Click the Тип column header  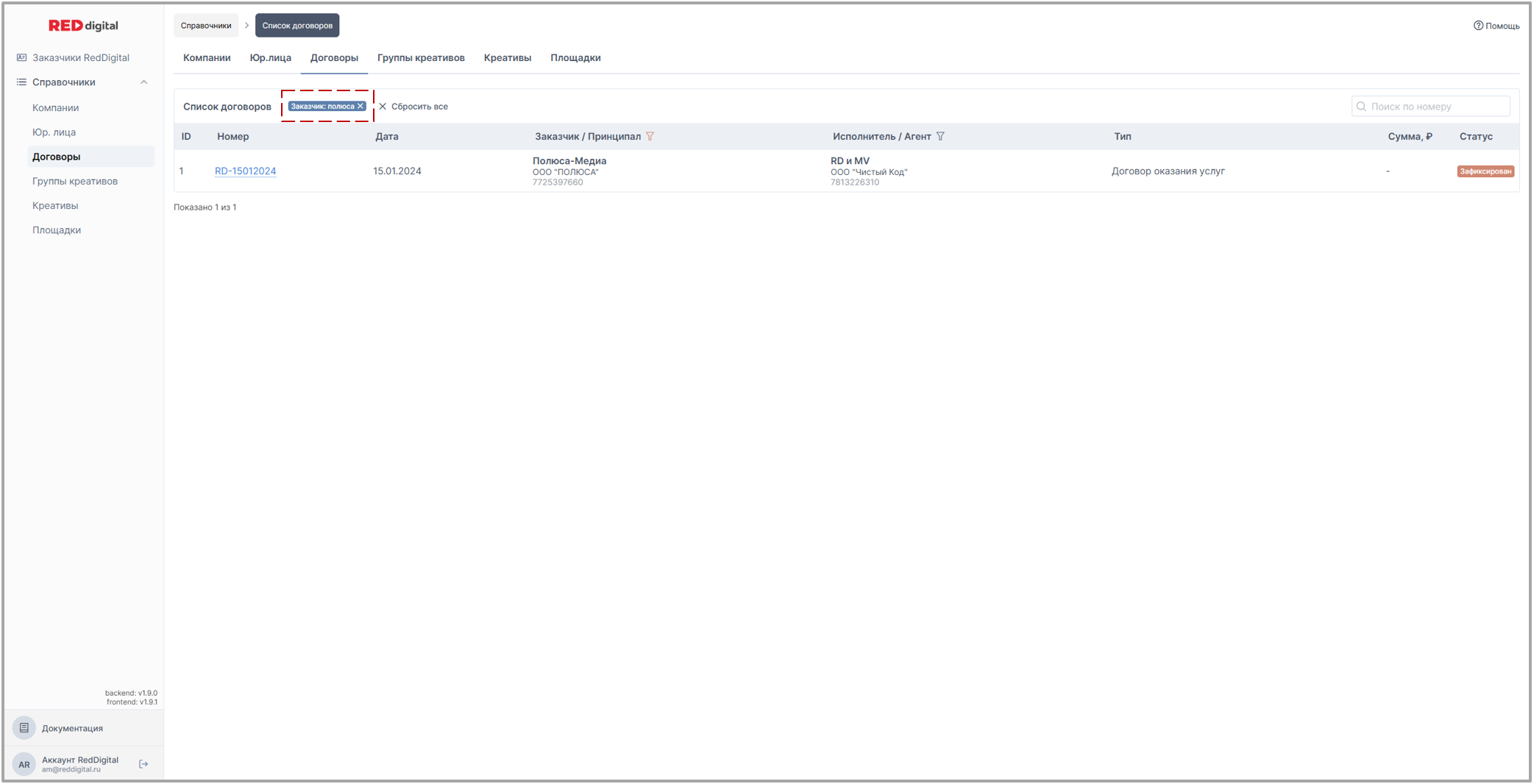(x=1122, y=137)
